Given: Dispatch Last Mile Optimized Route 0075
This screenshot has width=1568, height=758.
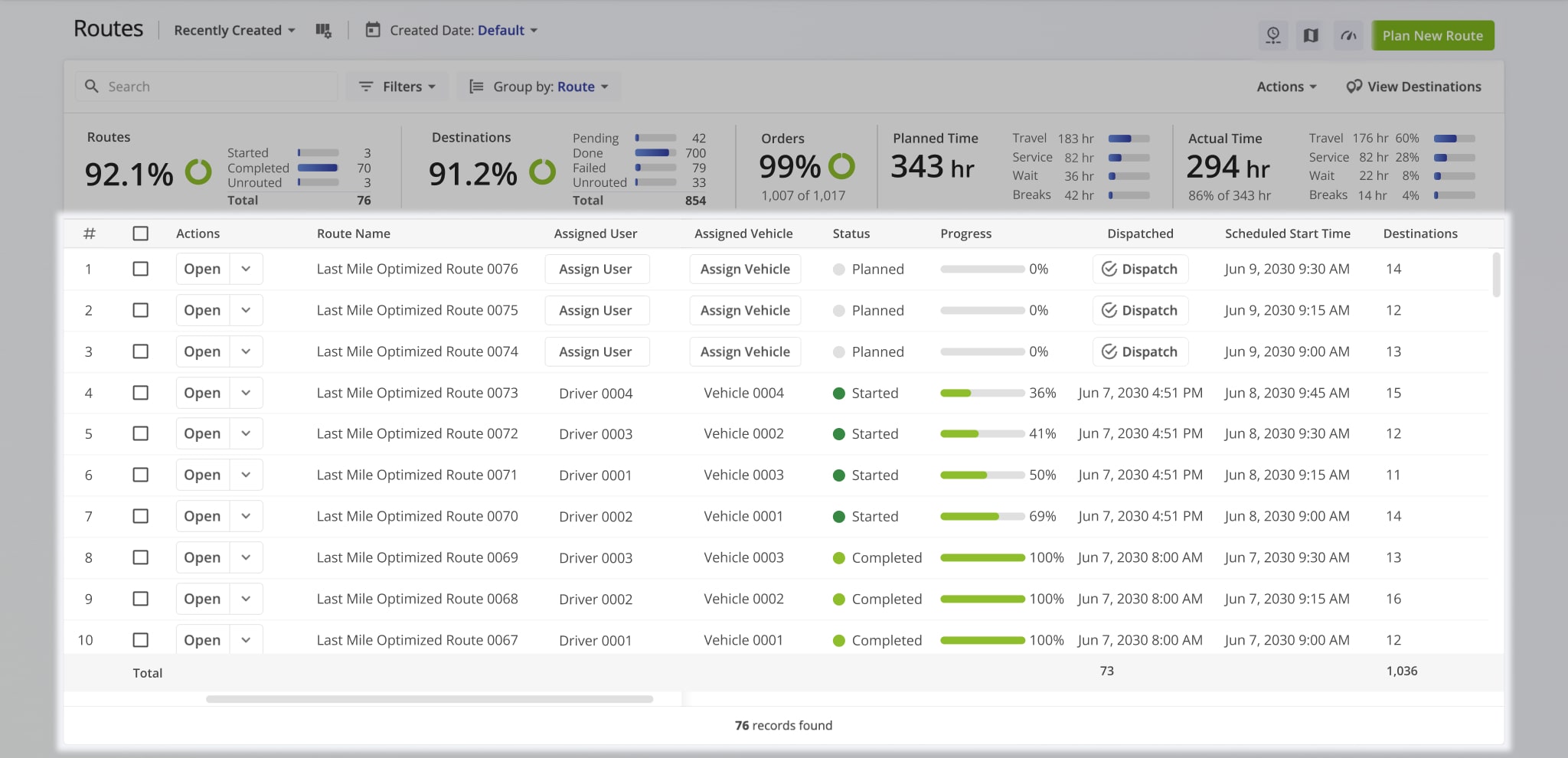Looking at the screenshot, I should [1140, 310].
